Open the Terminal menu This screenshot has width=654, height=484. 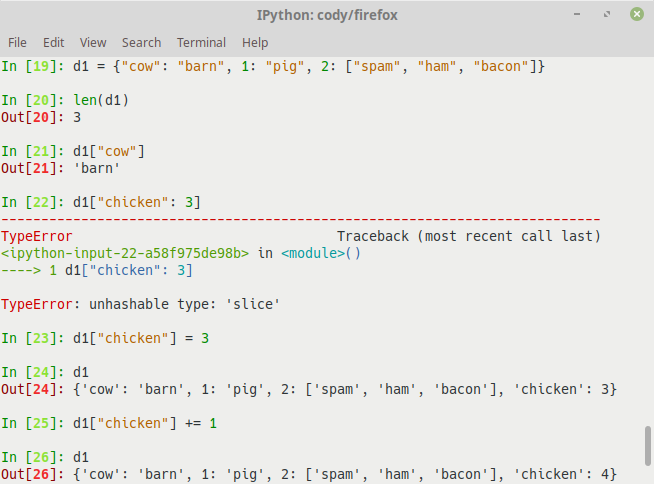(201, 43)
